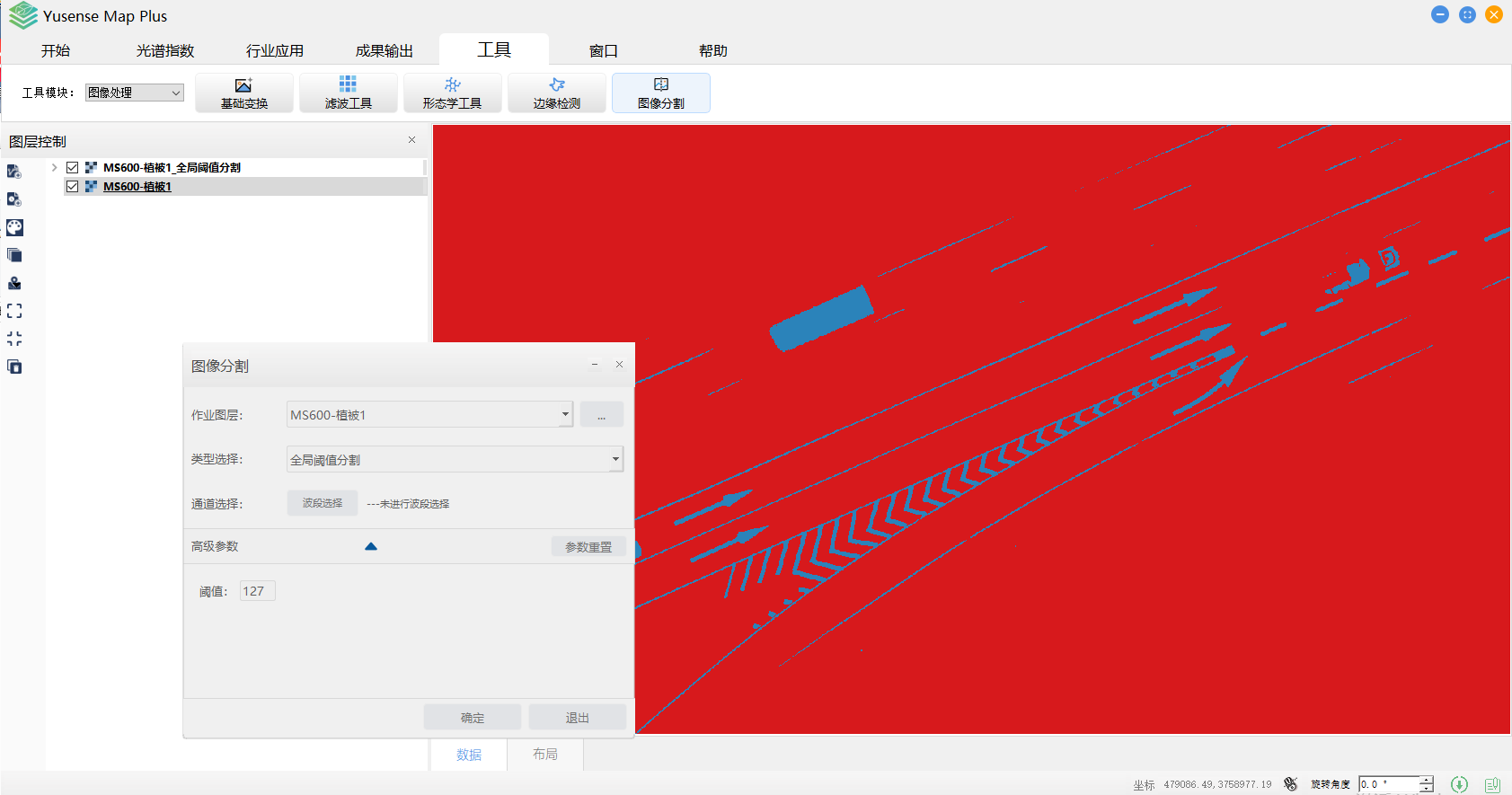Open the 滤波工具 filter tool

click(349, 93)
